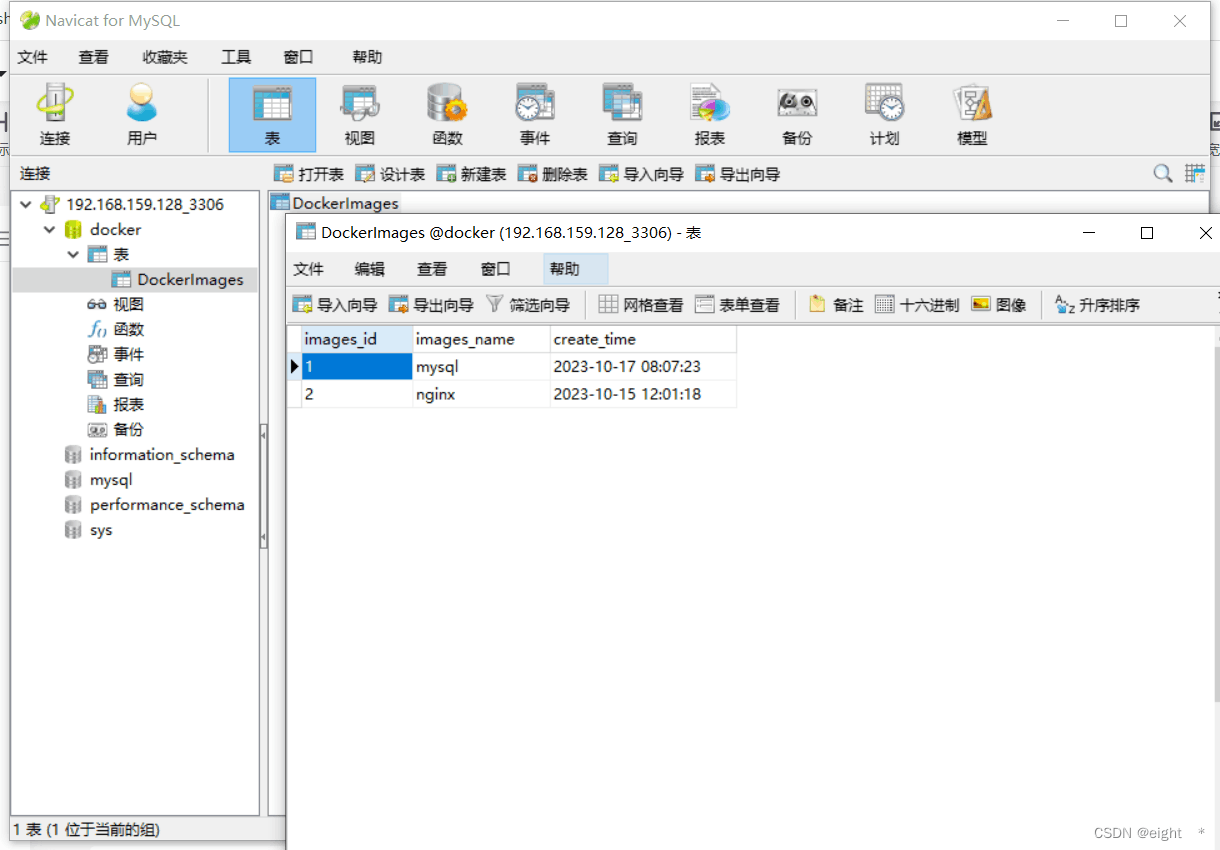Open the 计划 schedule toolbar button
This screenshot has width=1220, height=850.
click(x=885, y=114)
